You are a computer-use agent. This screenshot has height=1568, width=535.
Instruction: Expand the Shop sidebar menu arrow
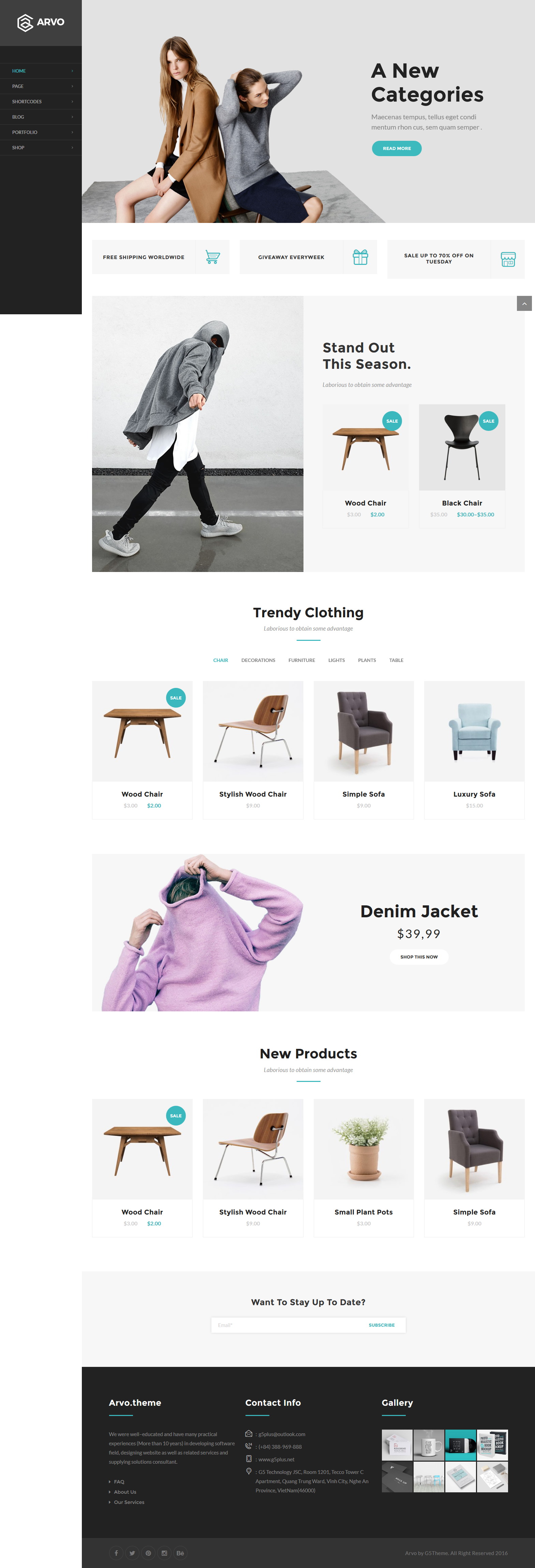(x=72, y=147)
